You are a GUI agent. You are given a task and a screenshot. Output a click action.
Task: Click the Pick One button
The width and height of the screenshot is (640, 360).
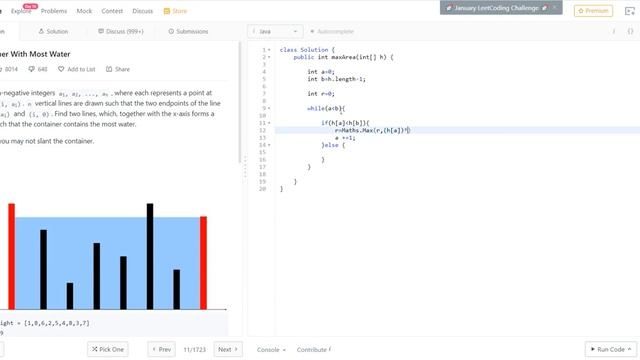coord(108,349)
